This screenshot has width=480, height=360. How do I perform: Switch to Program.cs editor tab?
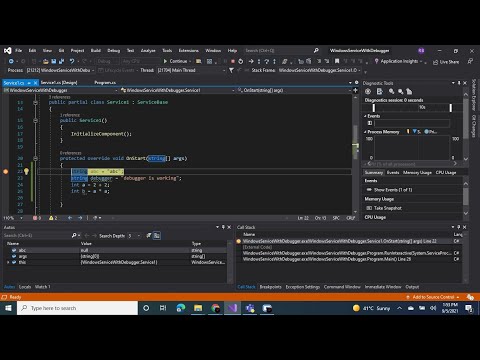click(x=105, y=82)
